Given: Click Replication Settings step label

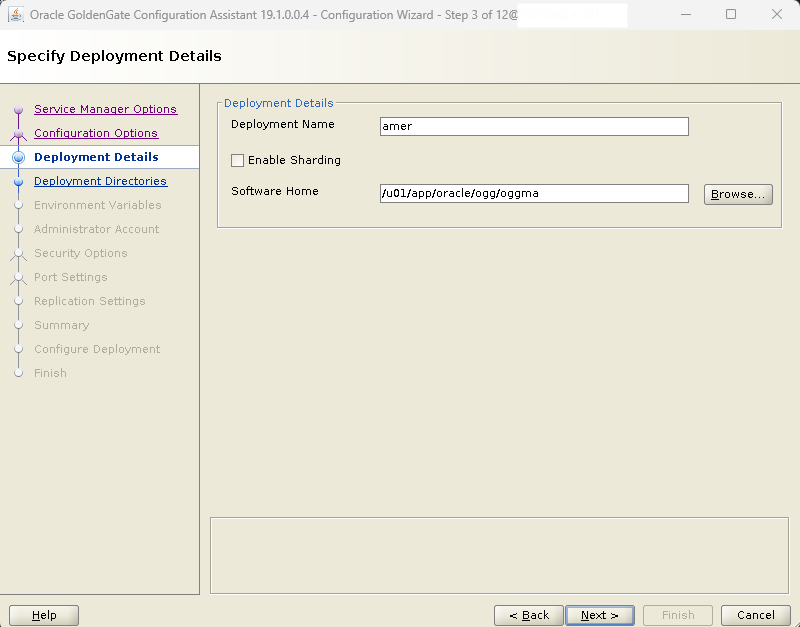Looking at the screenshot, I should [x=90, y=301].
